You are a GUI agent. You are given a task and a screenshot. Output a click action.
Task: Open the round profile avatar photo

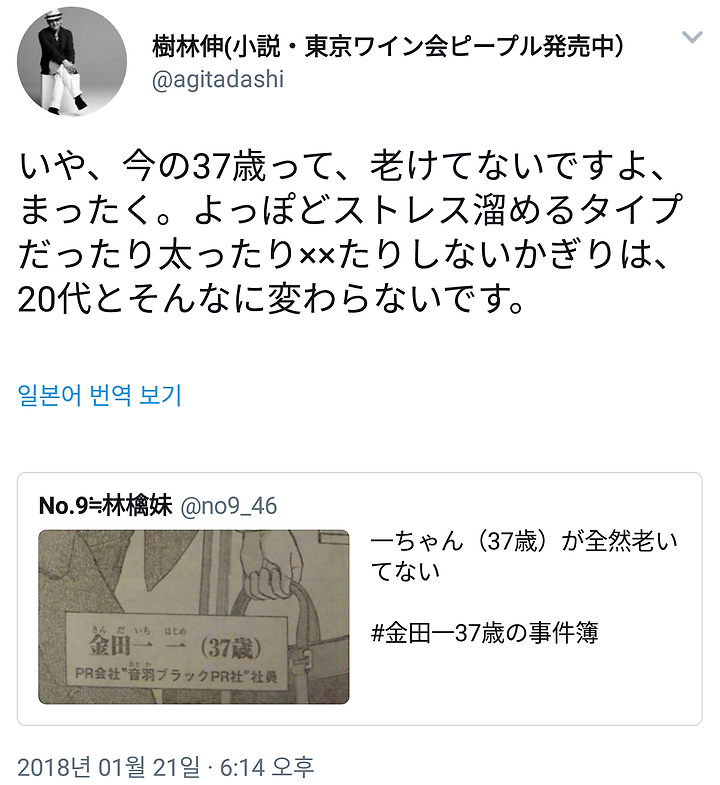pyautogui.click(x=72, y=62)
